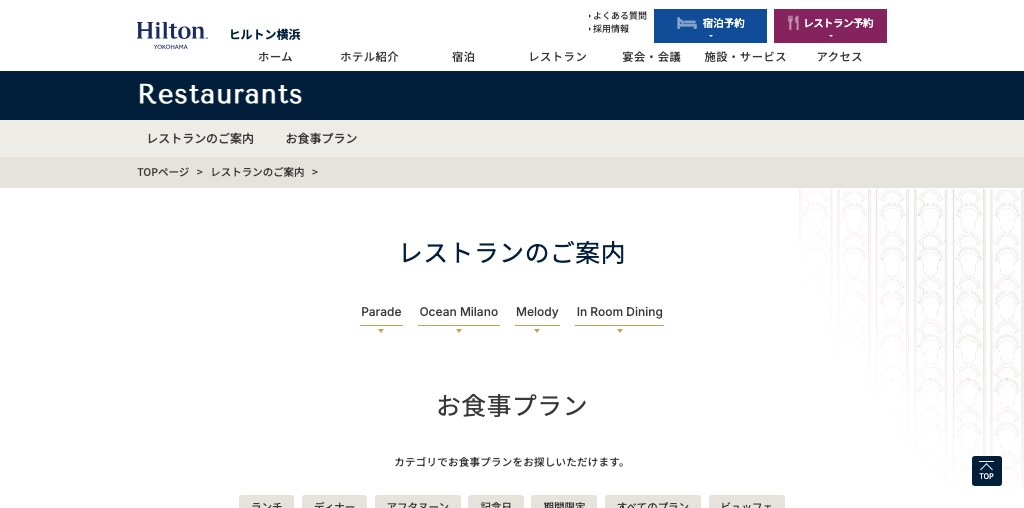Jump to Parade restaurant section

coord(381,312)
